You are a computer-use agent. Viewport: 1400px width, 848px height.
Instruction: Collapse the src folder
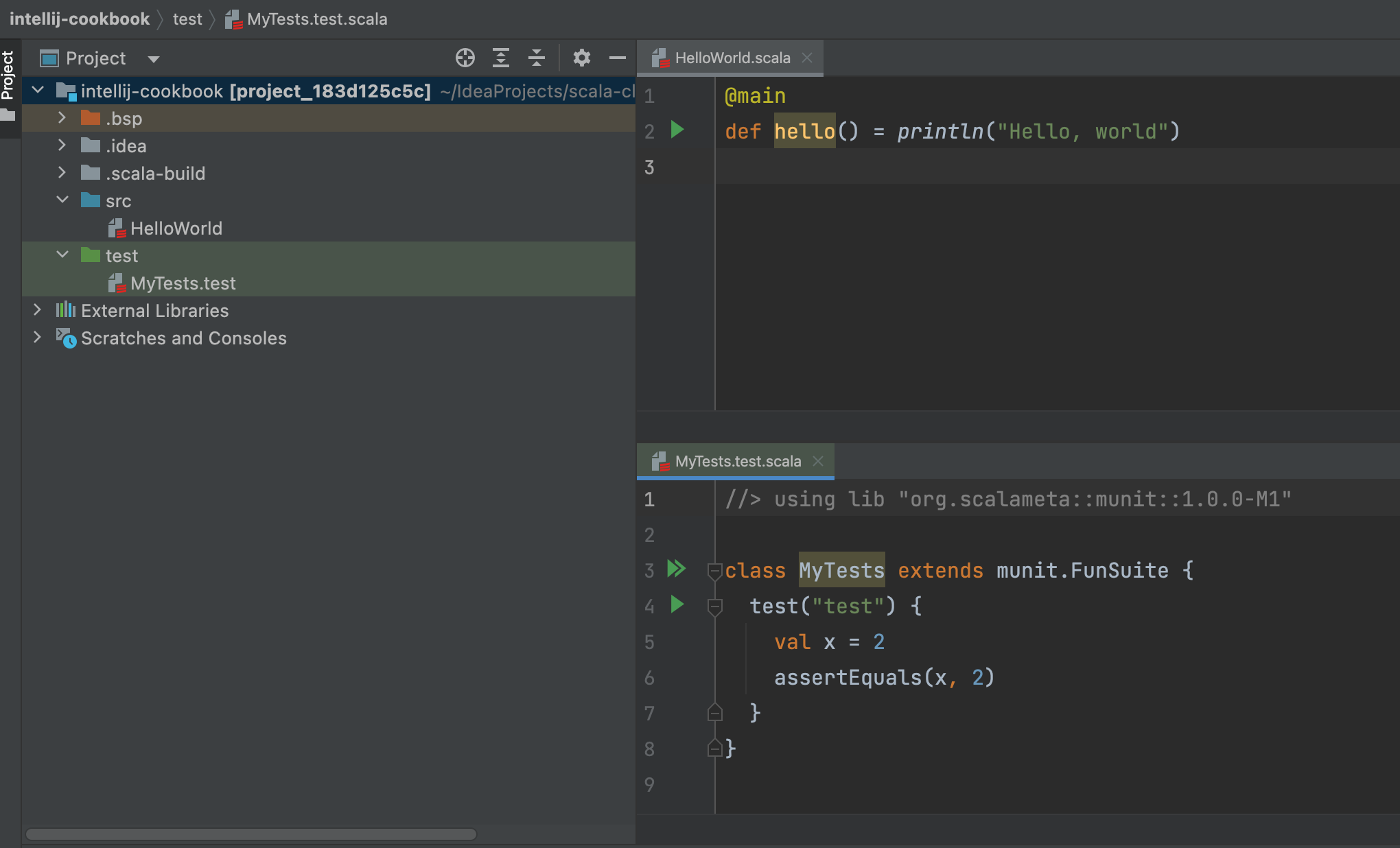(62, 200)
